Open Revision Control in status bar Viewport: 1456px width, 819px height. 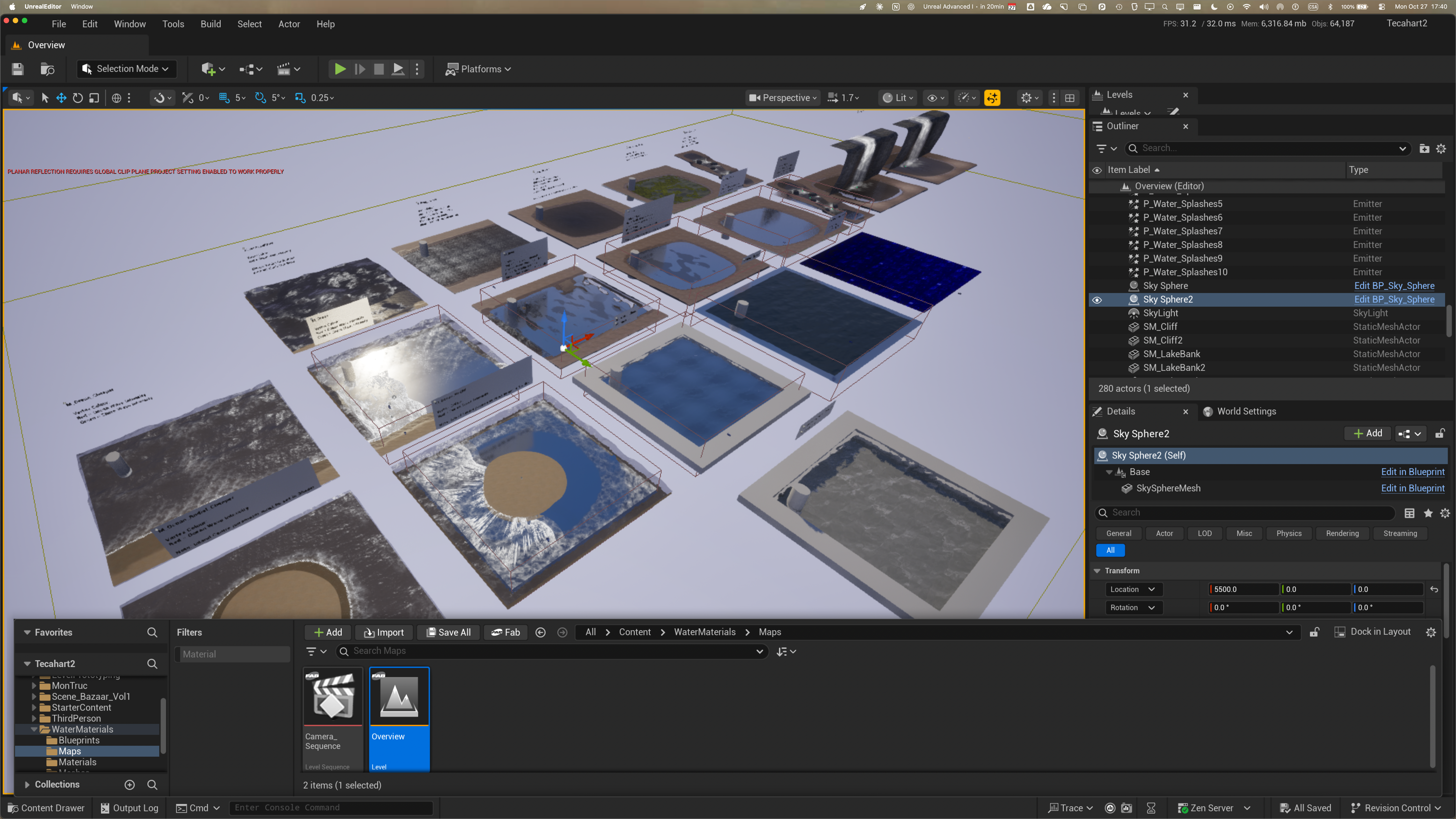point(1395,808)
